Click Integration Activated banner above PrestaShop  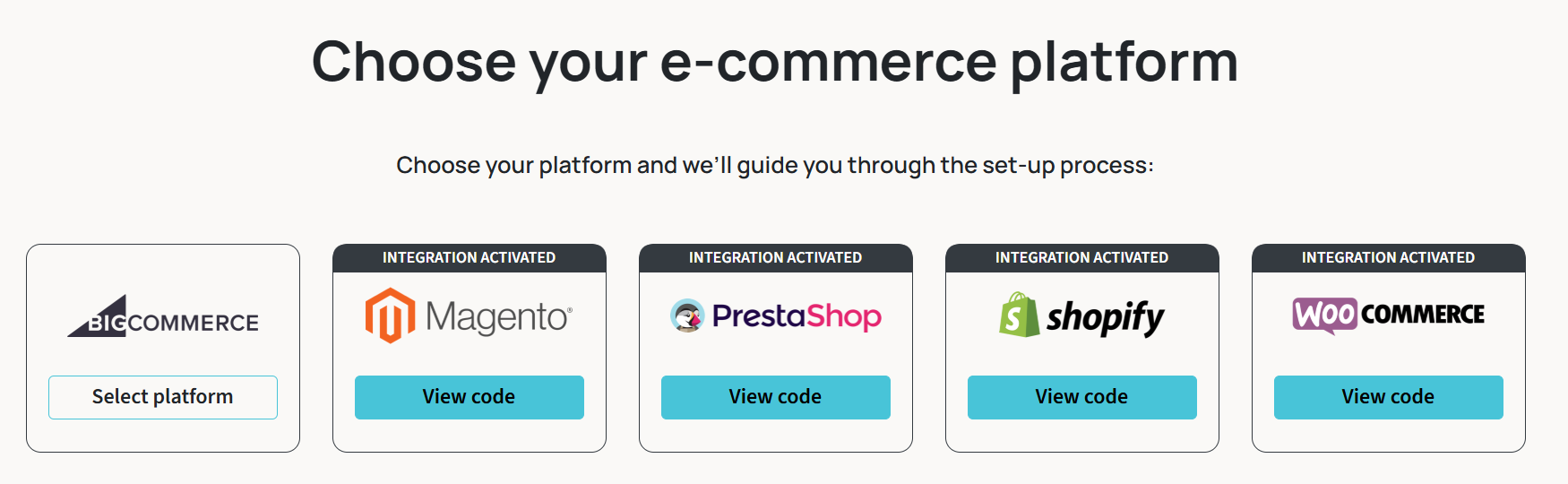tap(775, 258)
